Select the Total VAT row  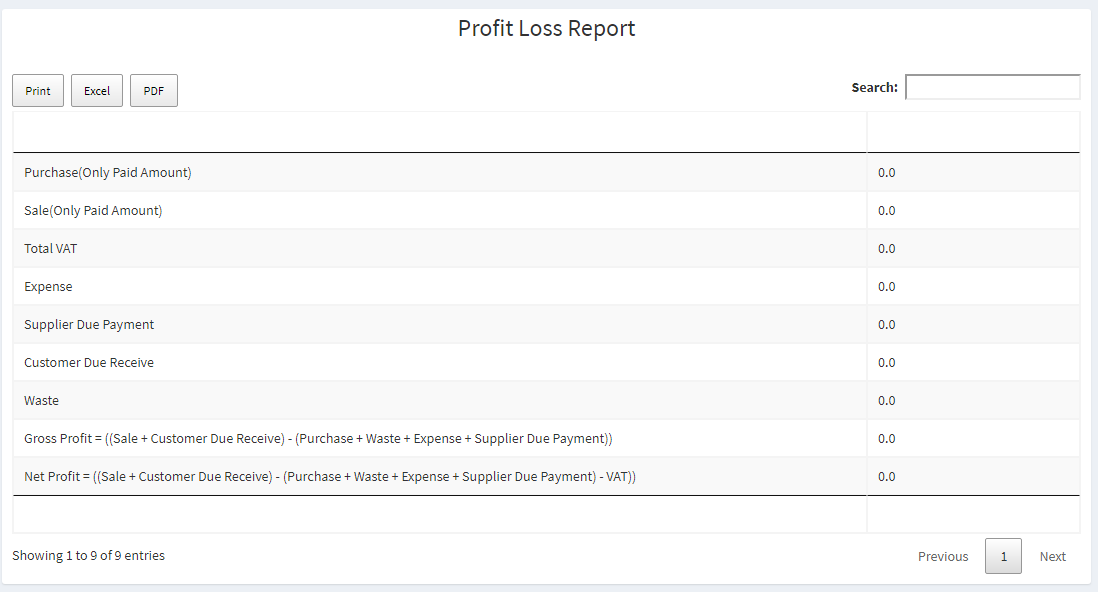pyautogui.click(x=546, y=248)
